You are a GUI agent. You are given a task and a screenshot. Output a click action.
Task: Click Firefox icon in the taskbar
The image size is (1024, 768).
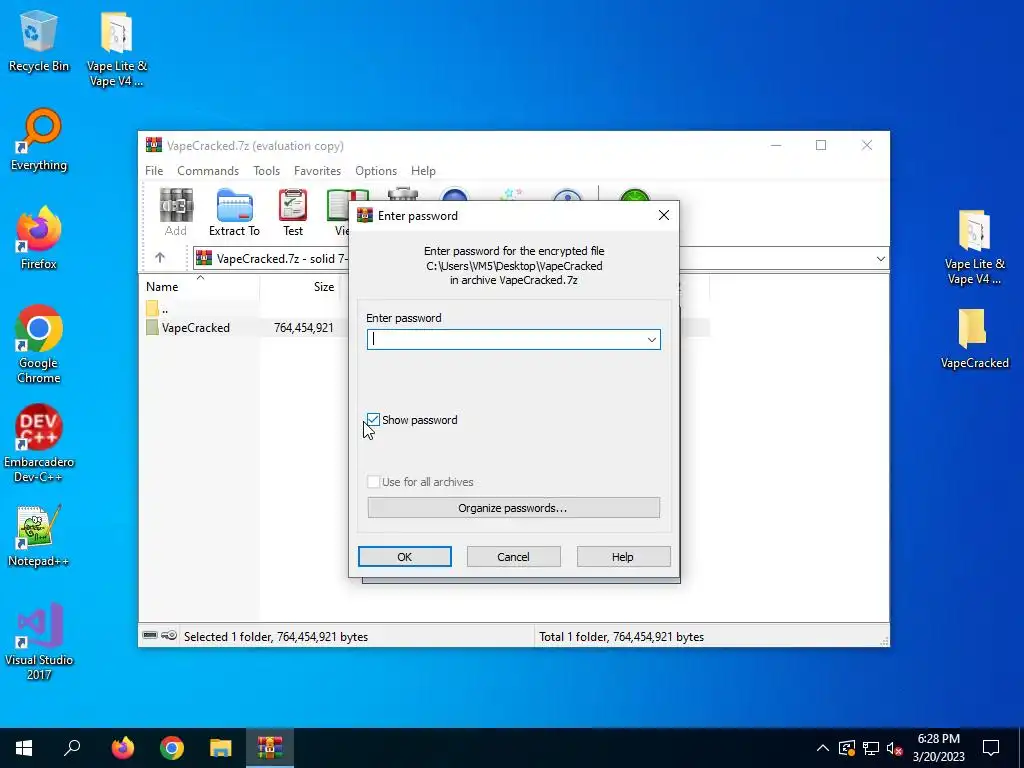pyautogui.click(x=122, y=748)
